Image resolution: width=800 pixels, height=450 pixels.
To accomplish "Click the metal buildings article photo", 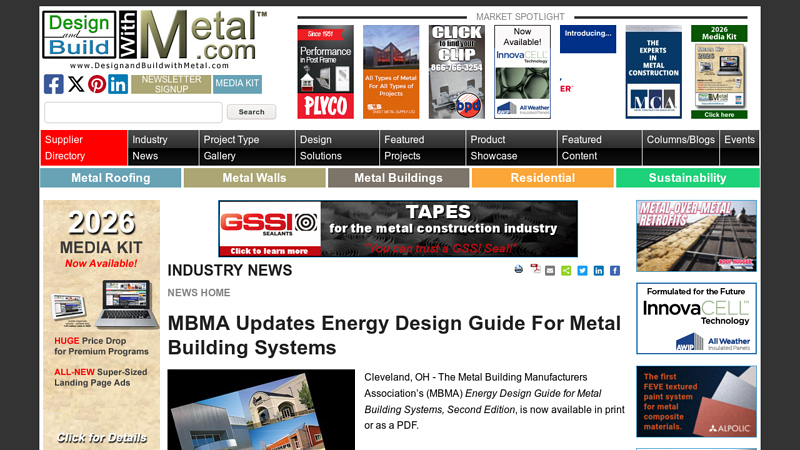I will (x=261, y=410).
